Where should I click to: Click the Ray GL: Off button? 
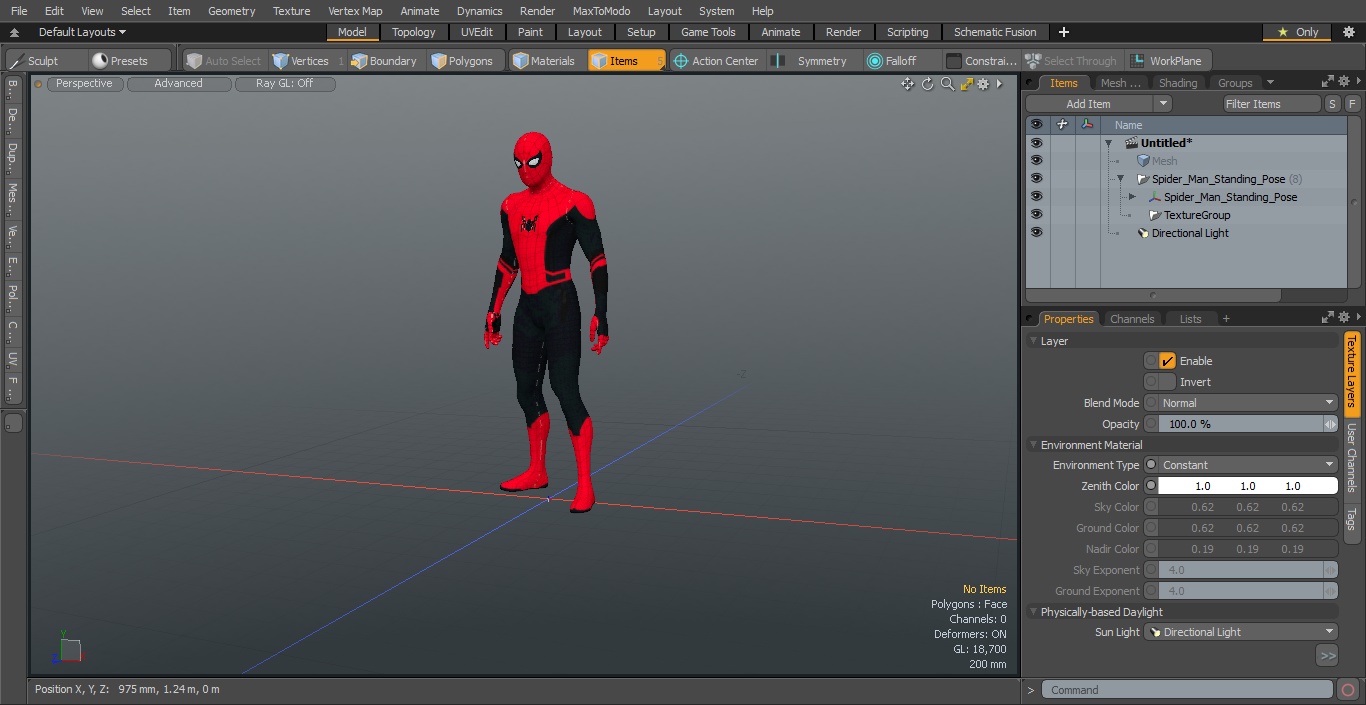click(x=284, y=84)
